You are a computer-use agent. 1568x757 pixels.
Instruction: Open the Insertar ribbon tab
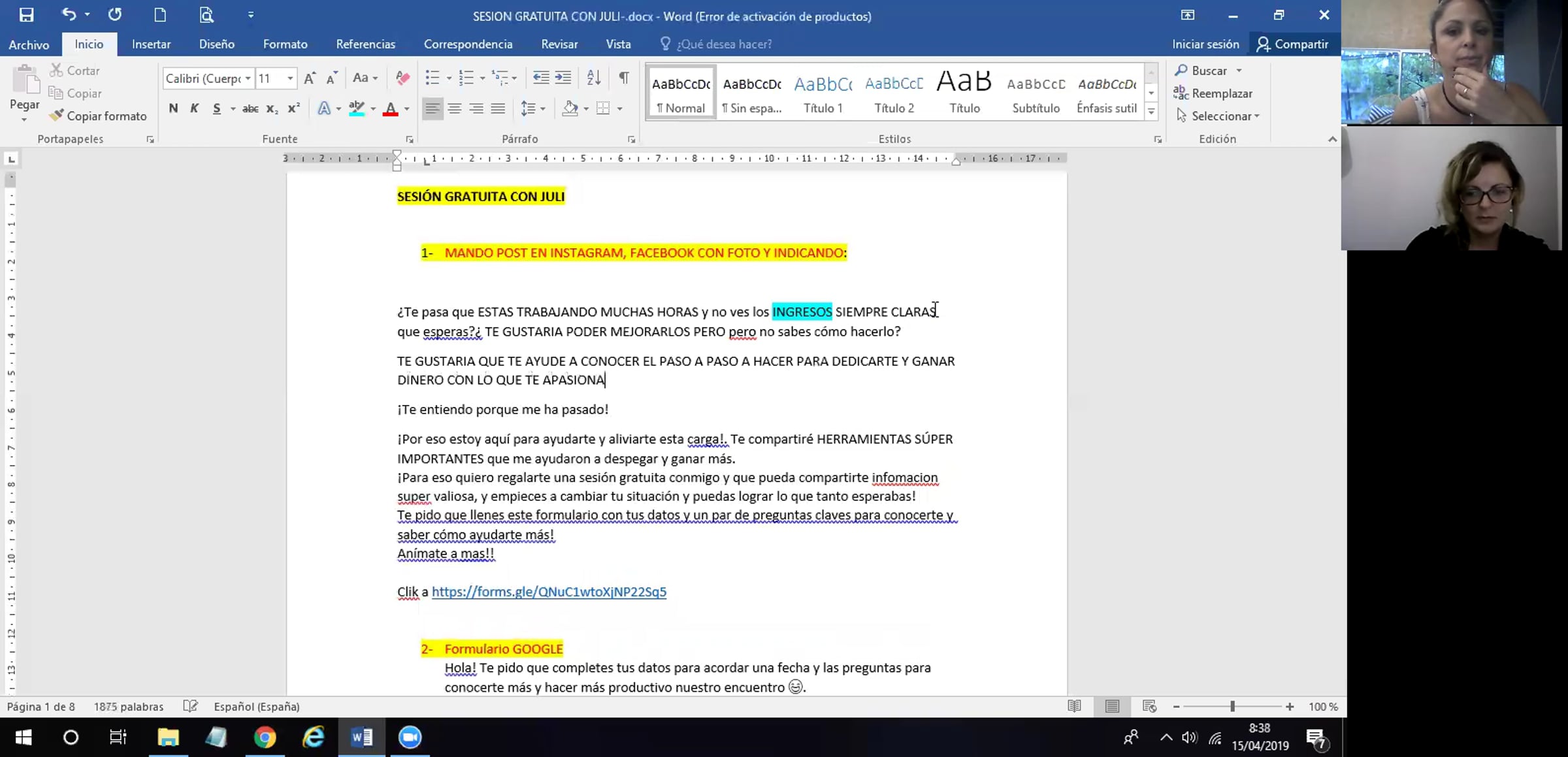tap(151, 44)
